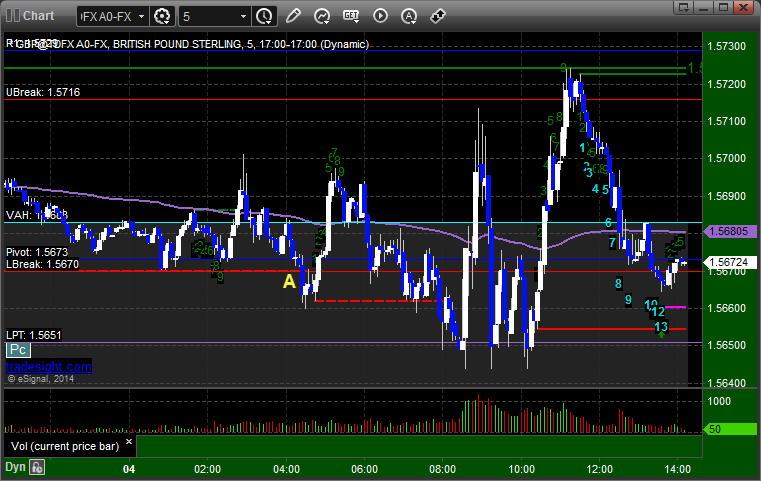This screenshot has width=761, height=481.
Task: Click the circled A alerts icon
Action: pos(409,16)
